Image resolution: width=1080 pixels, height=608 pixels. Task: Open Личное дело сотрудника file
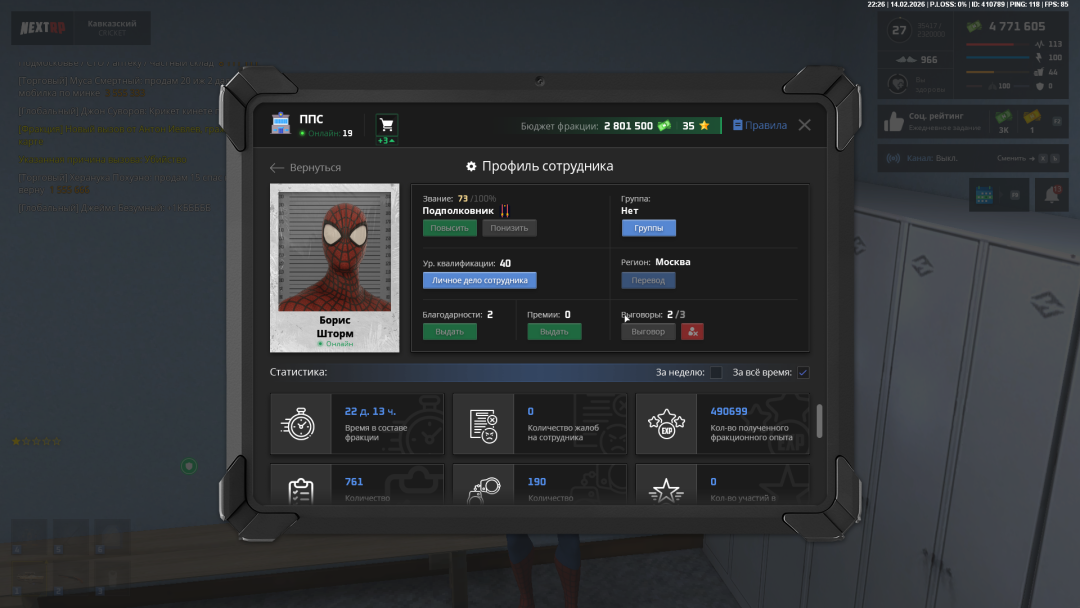coord(479,280)
